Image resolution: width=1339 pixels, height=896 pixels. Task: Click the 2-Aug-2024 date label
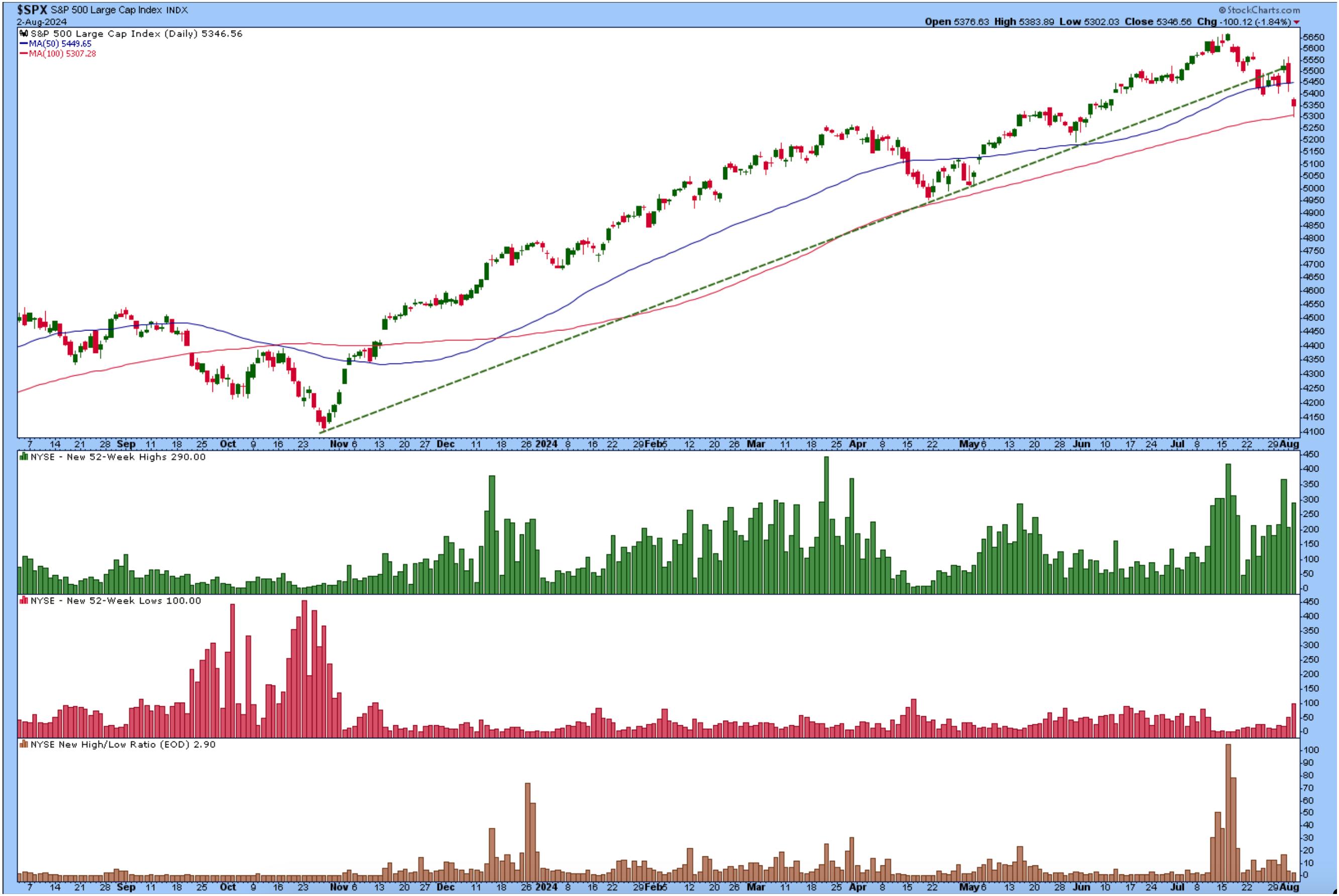[42, 22]
